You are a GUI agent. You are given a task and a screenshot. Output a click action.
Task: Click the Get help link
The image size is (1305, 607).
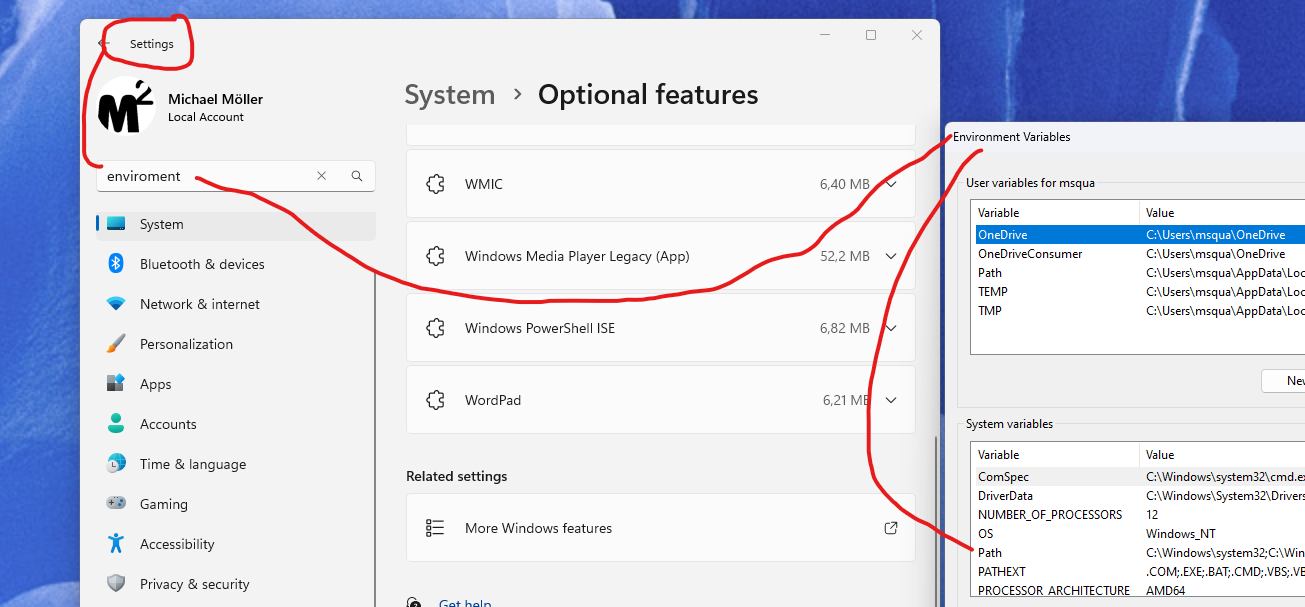(x=464, y=603)
